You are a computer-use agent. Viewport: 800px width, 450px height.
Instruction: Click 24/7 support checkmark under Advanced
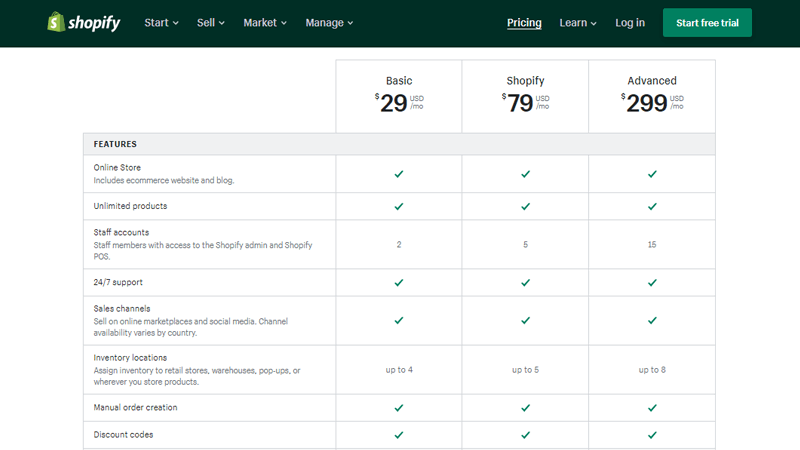tap(652, 282)
